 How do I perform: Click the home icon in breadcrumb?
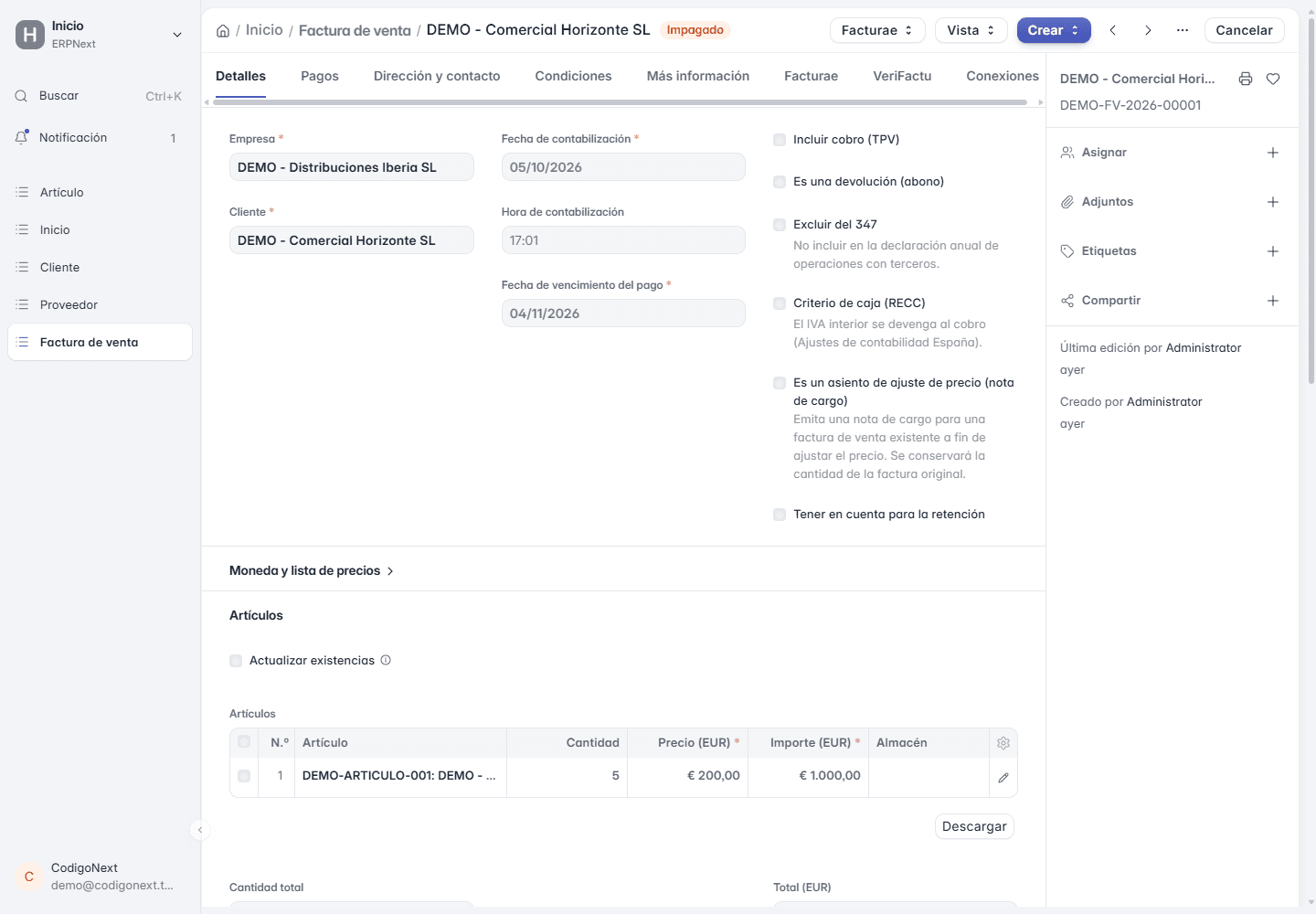223,30
